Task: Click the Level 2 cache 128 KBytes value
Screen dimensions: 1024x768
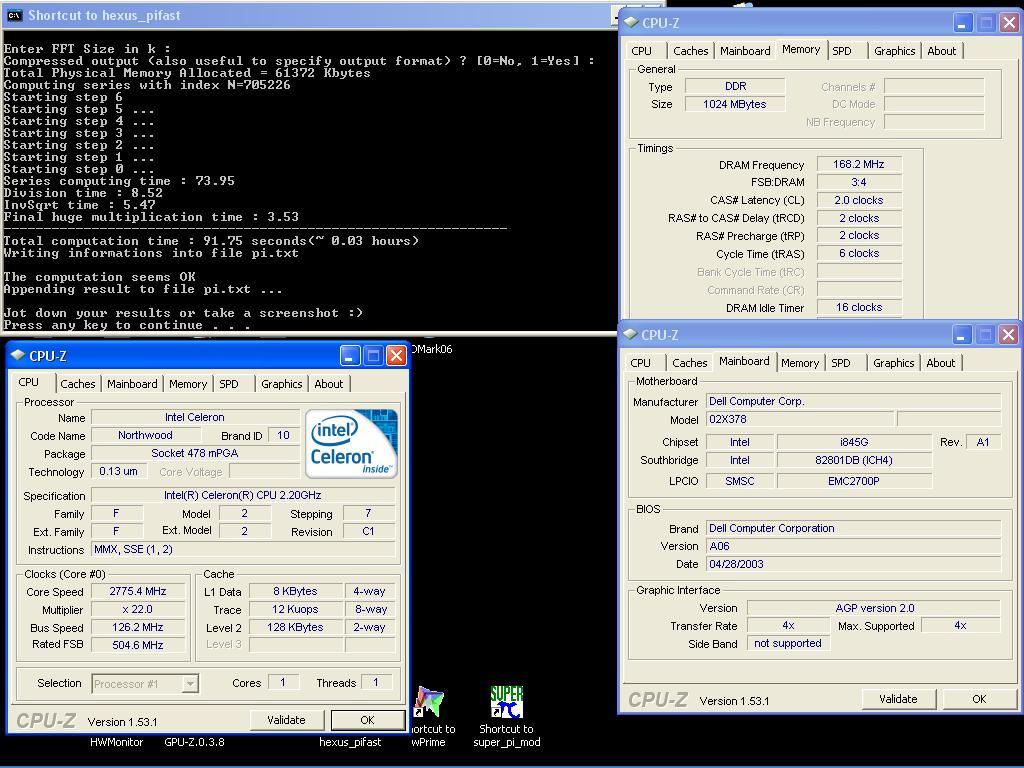Action: click(x=295, y=627)
